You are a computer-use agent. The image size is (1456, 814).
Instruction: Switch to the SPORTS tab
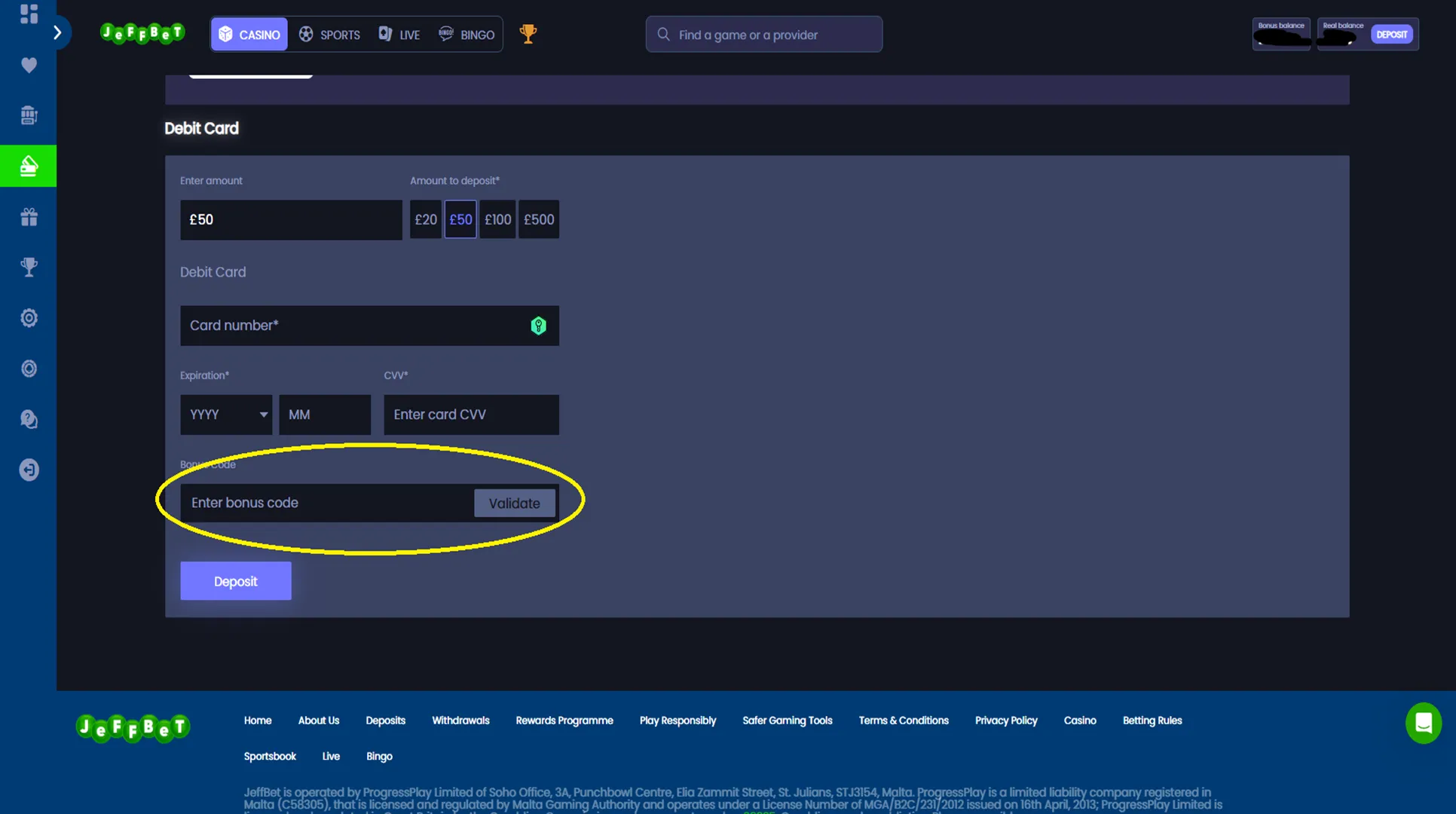[x=329, y=34]
